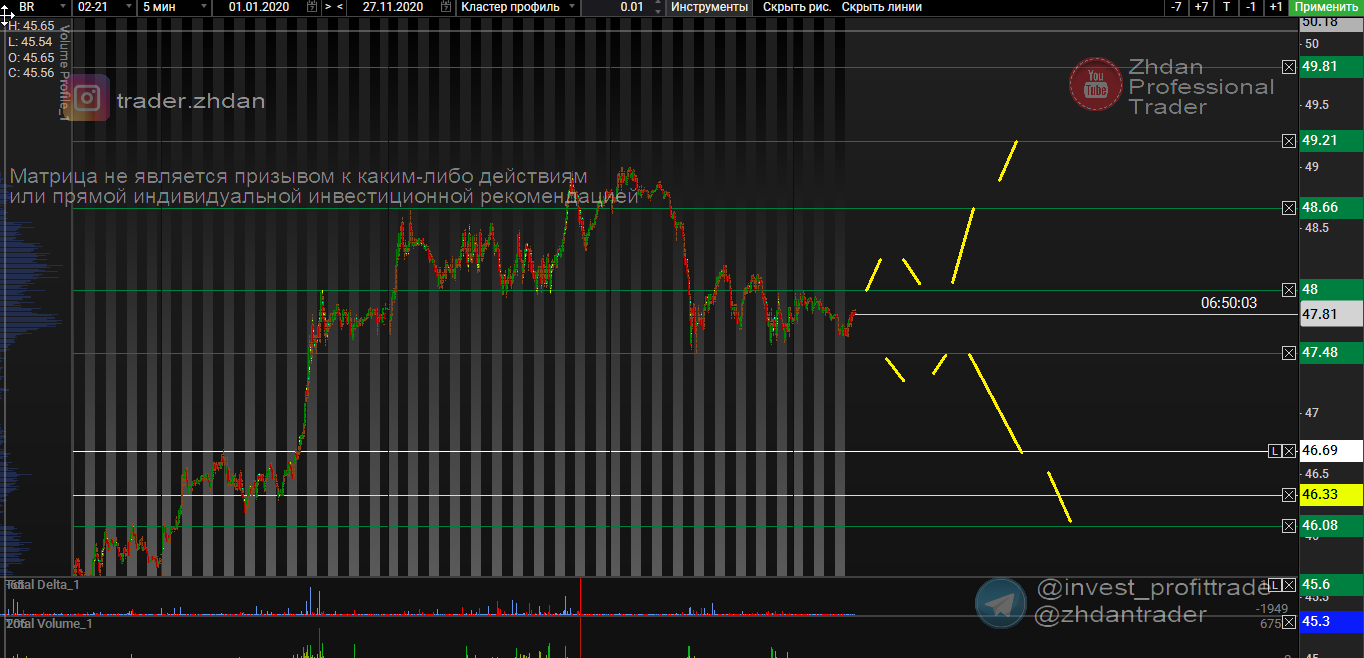Image resolution: width=1364 pixels, height=658 pixels.
Task: Click the current price tag 47.81
Action: click(1331, 314)
